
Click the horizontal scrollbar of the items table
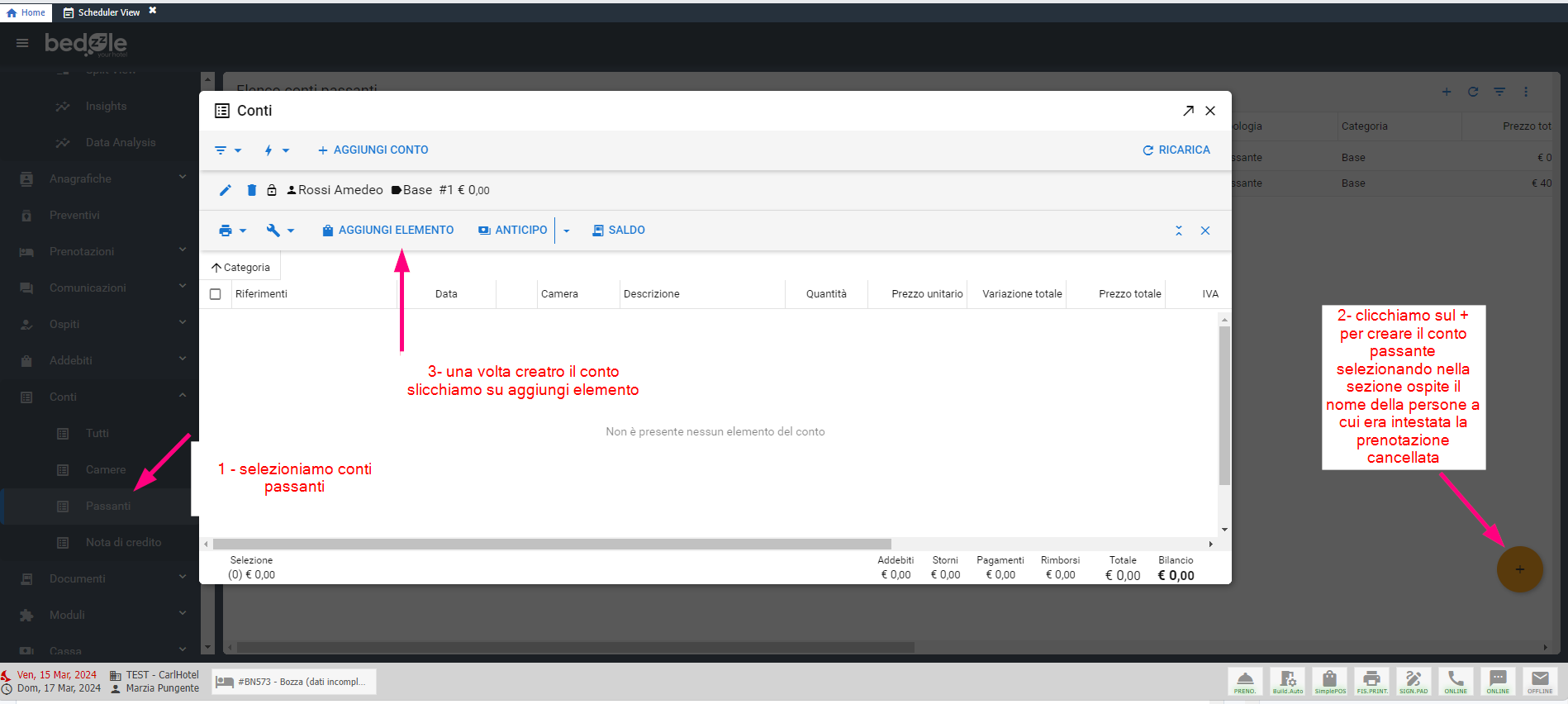[552, 545]
